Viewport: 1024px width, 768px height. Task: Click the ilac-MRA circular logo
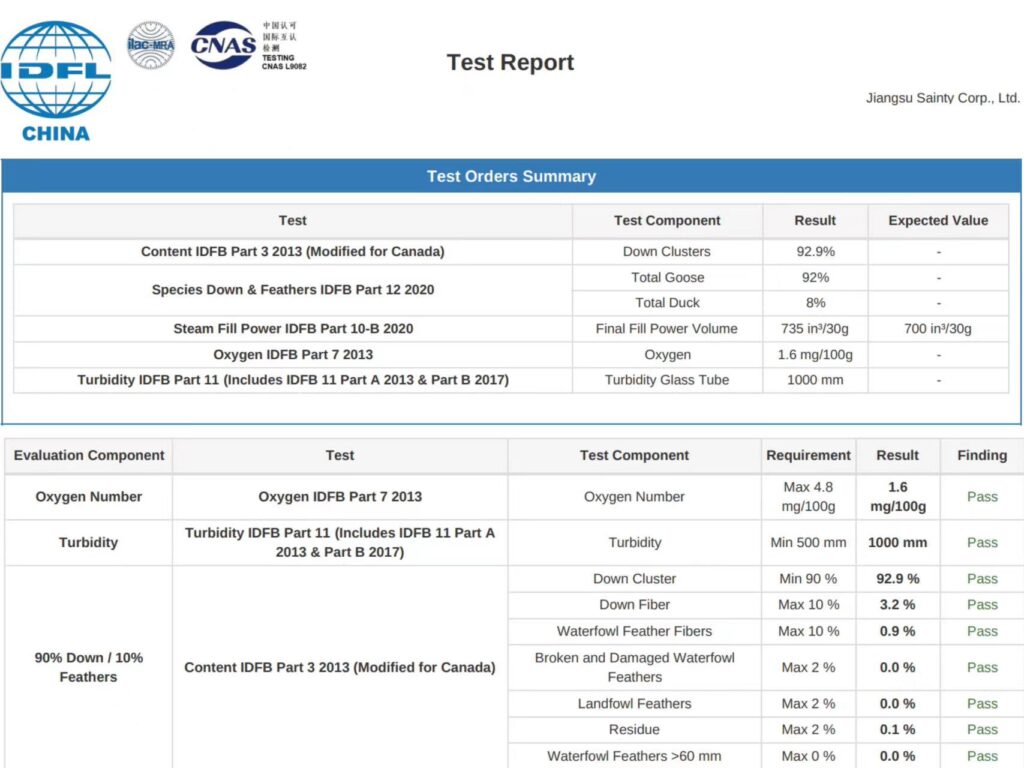(150, 45)
